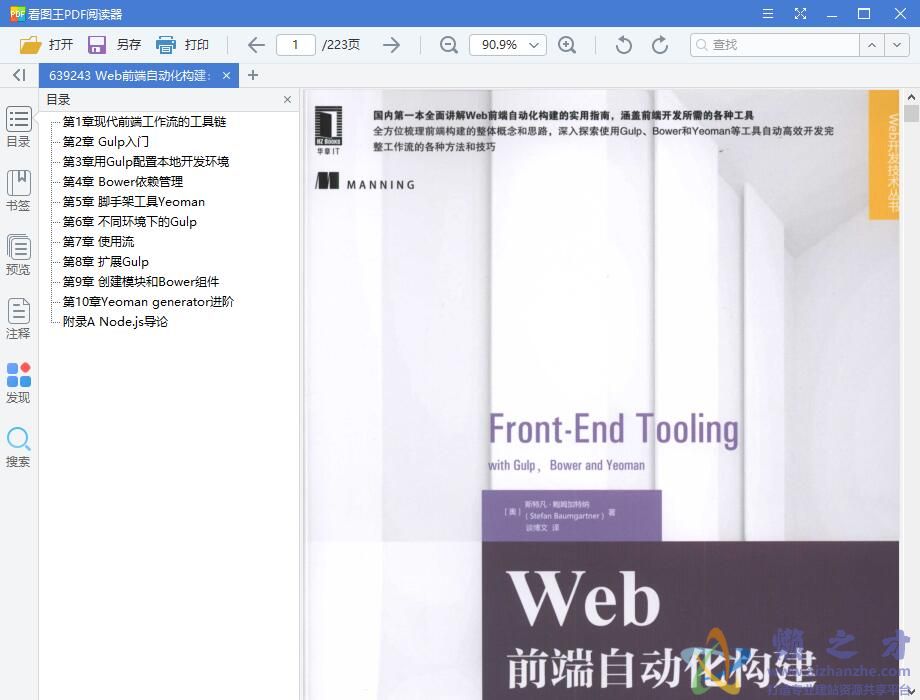Jump to 第6章 不同环境下的Gulp
The image size is (920, 700).
click(130, 221)
